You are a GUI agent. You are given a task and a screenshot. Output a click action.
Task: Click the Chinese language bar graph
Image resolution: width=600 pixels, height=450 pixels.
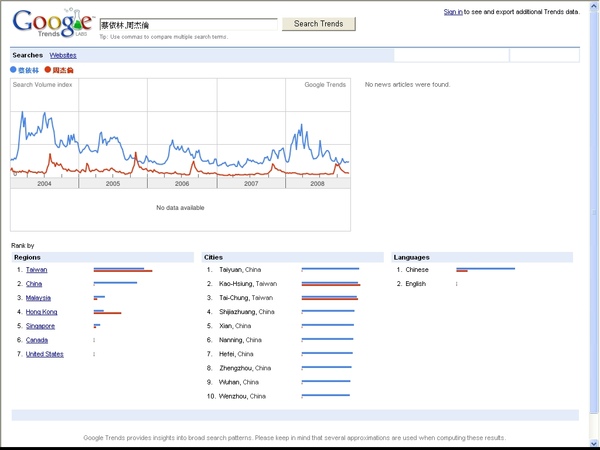[486, 270]
